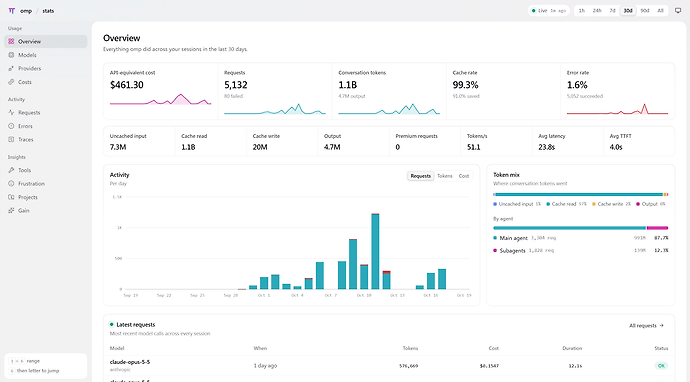Viewport: 690px width, 382px height.
Task: Open the Errors page in the sidebar
Action: (46, 126)
